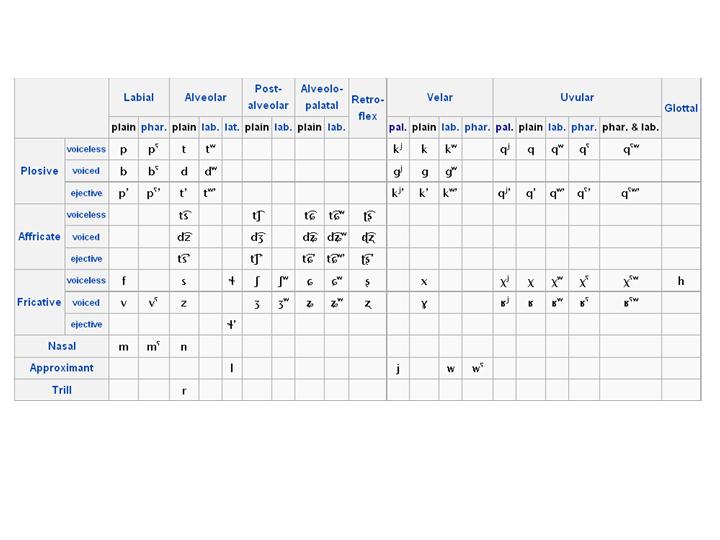This screenshot has height=540, width=720.
Task: Click the Post-alveolar header link
Action: pyautogui.click(x=268, y=97)
